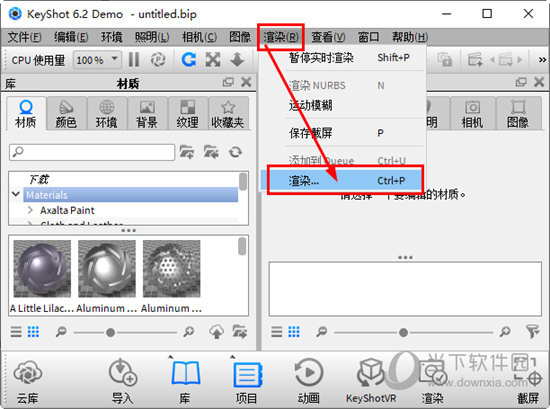Open the KeyShotVR tool
Viewport: 550px width, 409px height.
click(371, 381)
